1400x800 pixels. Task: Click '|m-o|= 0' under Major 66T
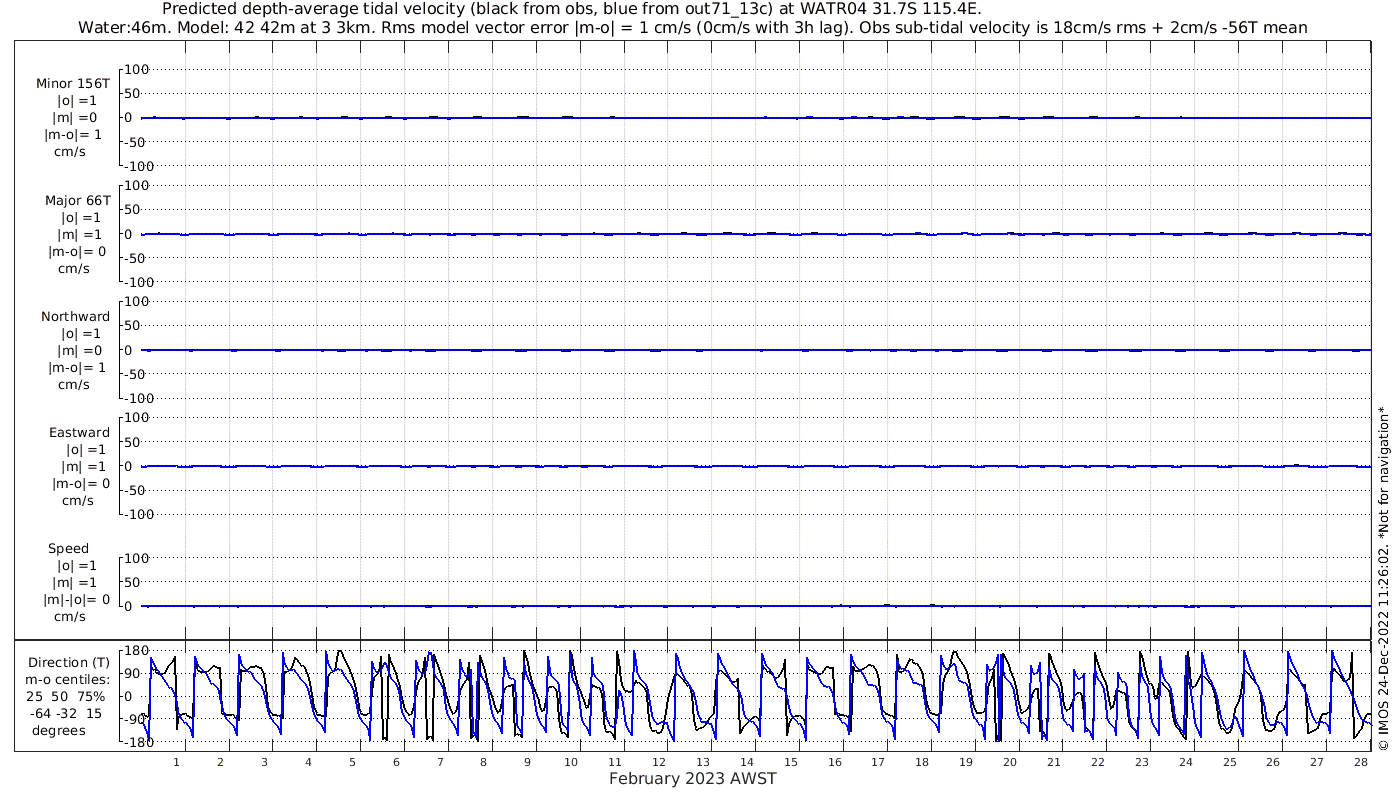(x=77, y=252)
